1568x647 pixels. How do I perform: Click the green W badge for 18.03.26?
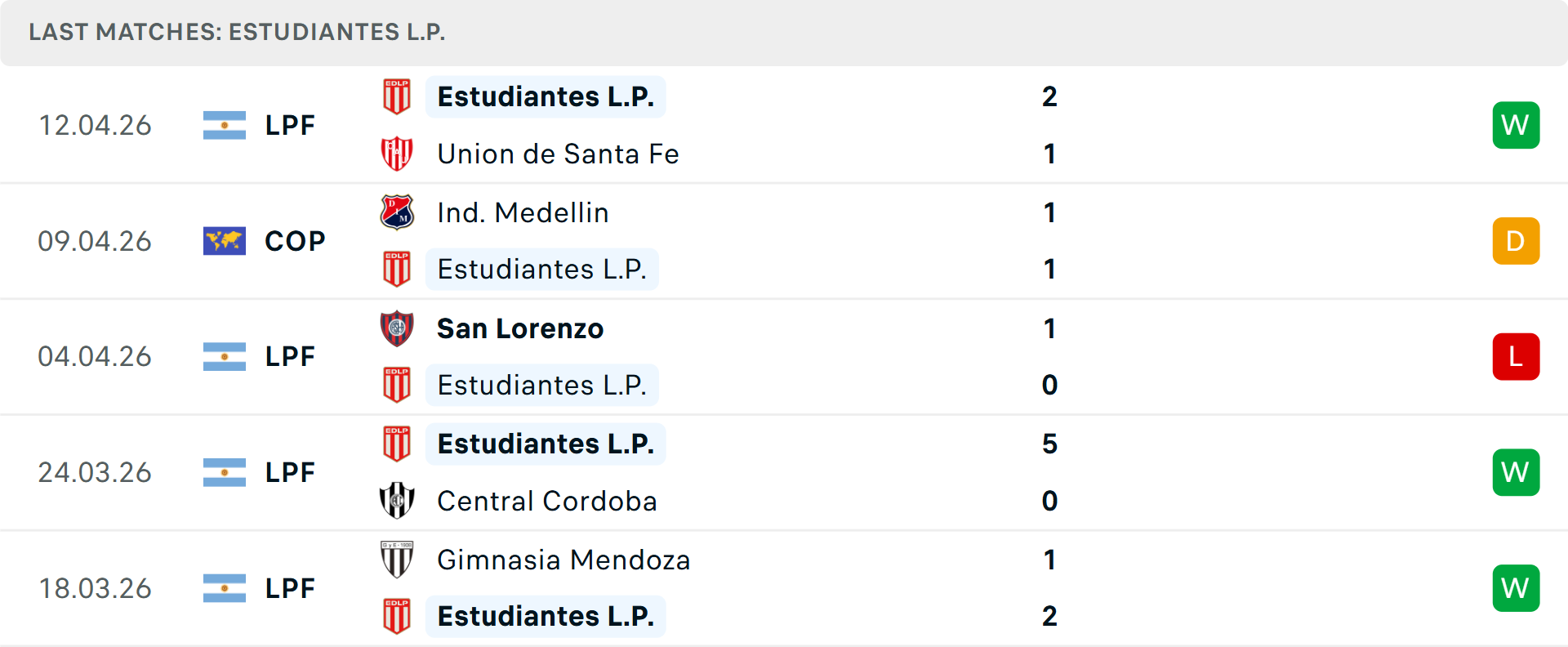[1516, 588]
